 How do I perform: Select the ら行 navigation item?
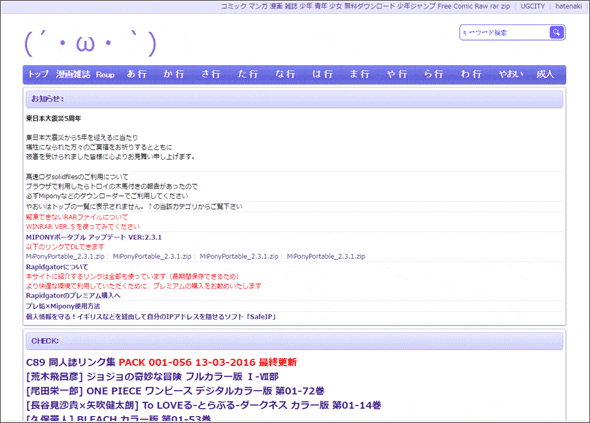coord(434,74)
